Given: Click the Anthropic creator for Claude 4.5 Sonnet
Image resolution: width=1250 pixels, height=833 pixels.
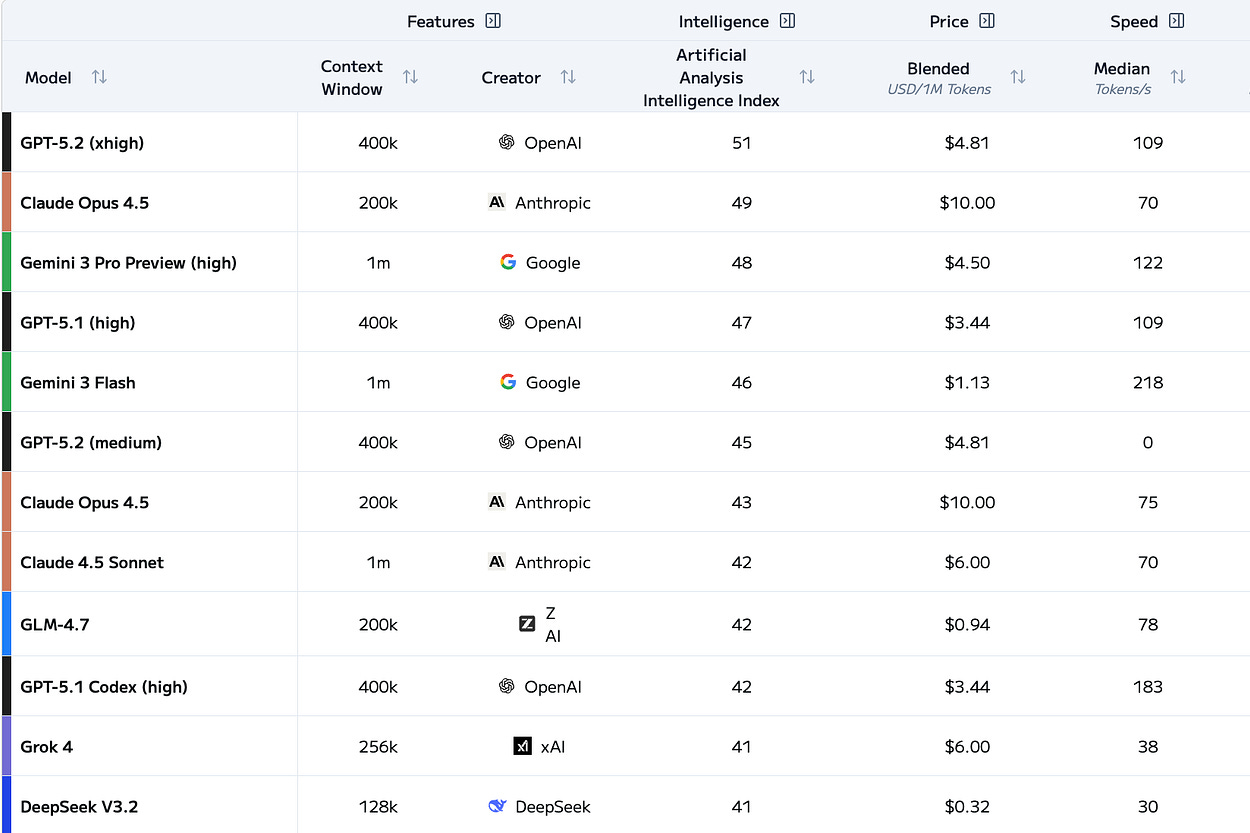Looking at the screenshot, I should (x=552, y=562).
